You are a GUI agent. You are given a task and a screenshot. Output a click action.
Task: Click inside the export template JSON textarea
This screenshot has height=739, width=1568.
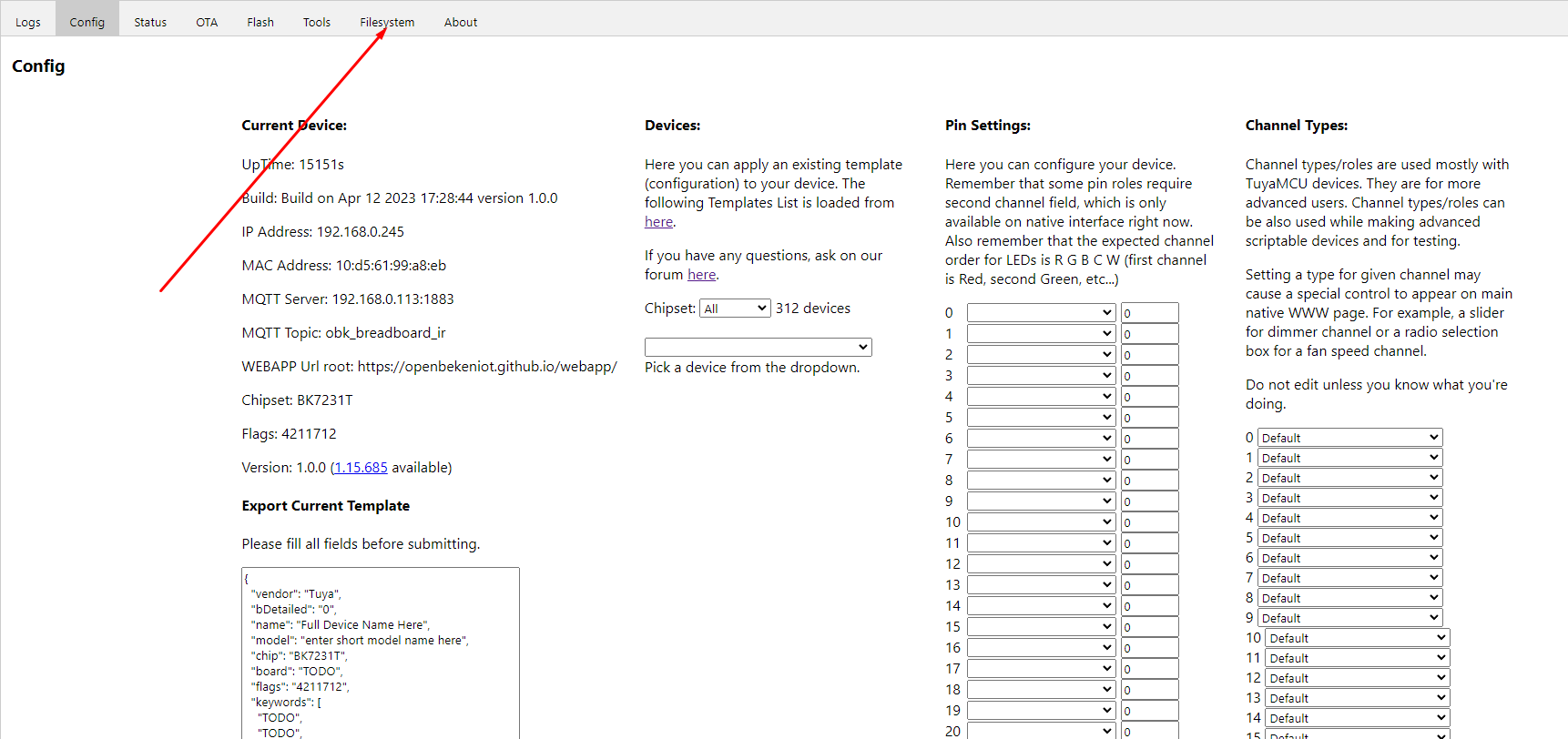point(381,653)
